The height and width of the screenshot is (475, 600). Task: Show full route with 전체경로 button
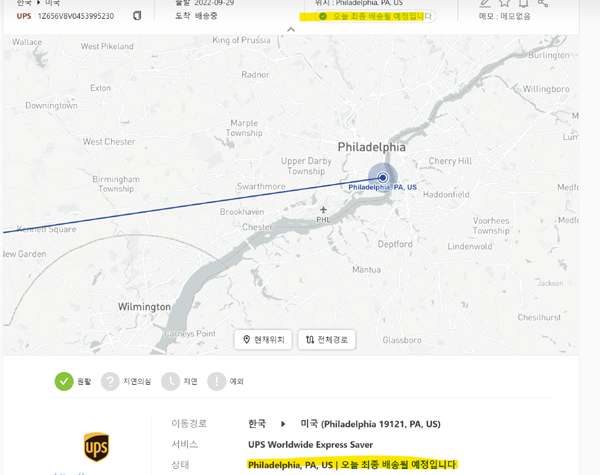coord(326,340)
